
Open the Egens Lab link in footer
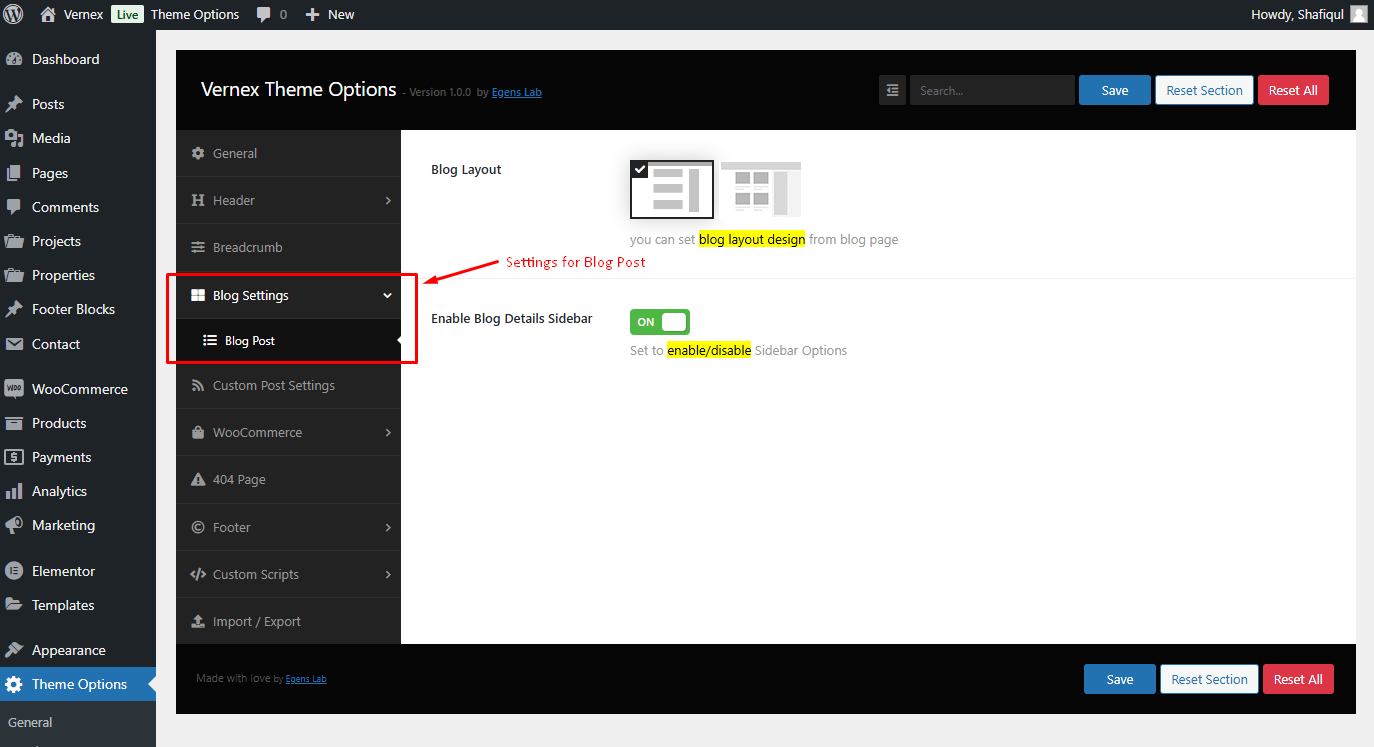click(306, 679)
